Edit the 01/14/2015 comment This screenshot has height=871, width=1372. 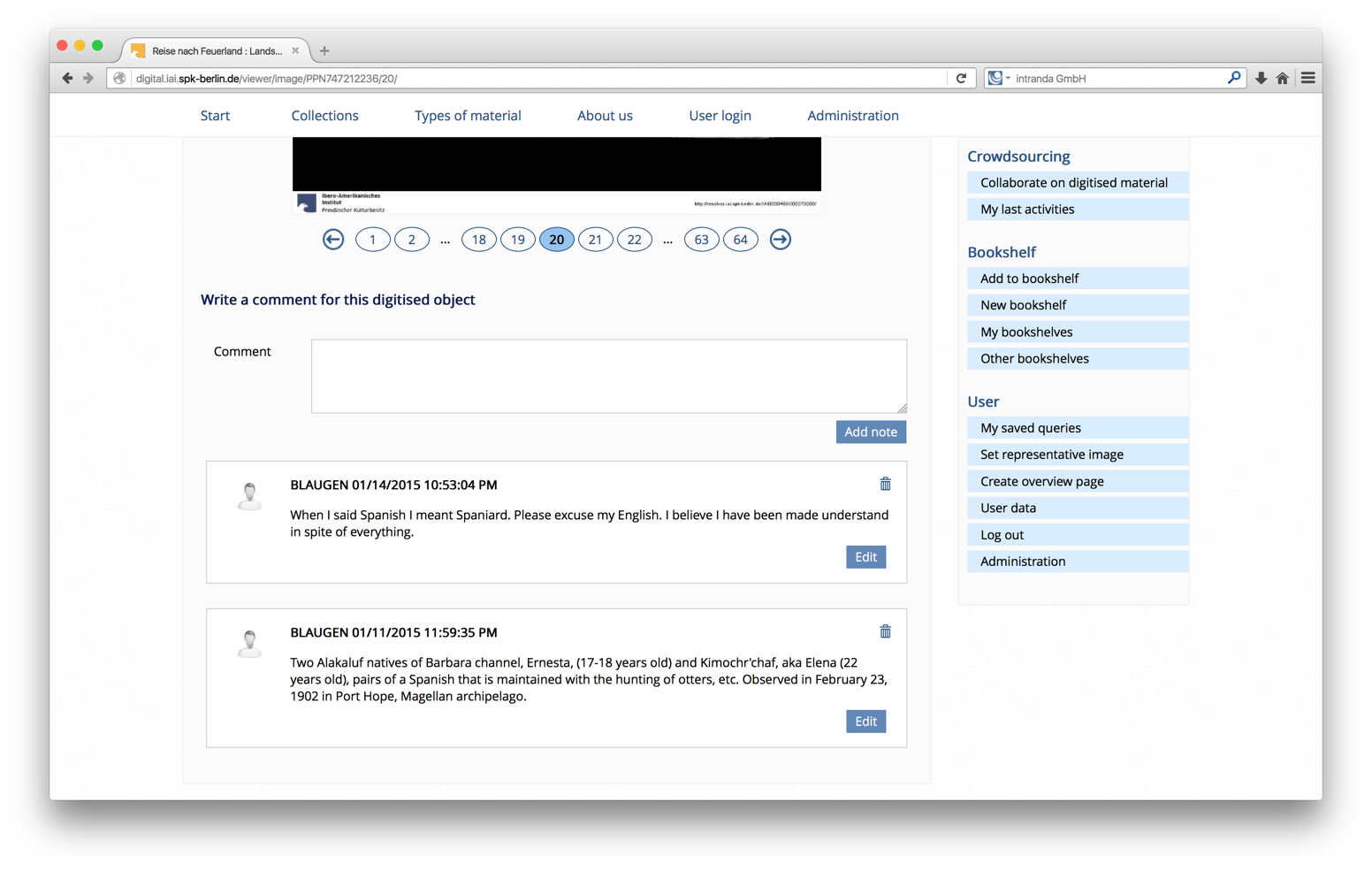(x=865, y=557)
